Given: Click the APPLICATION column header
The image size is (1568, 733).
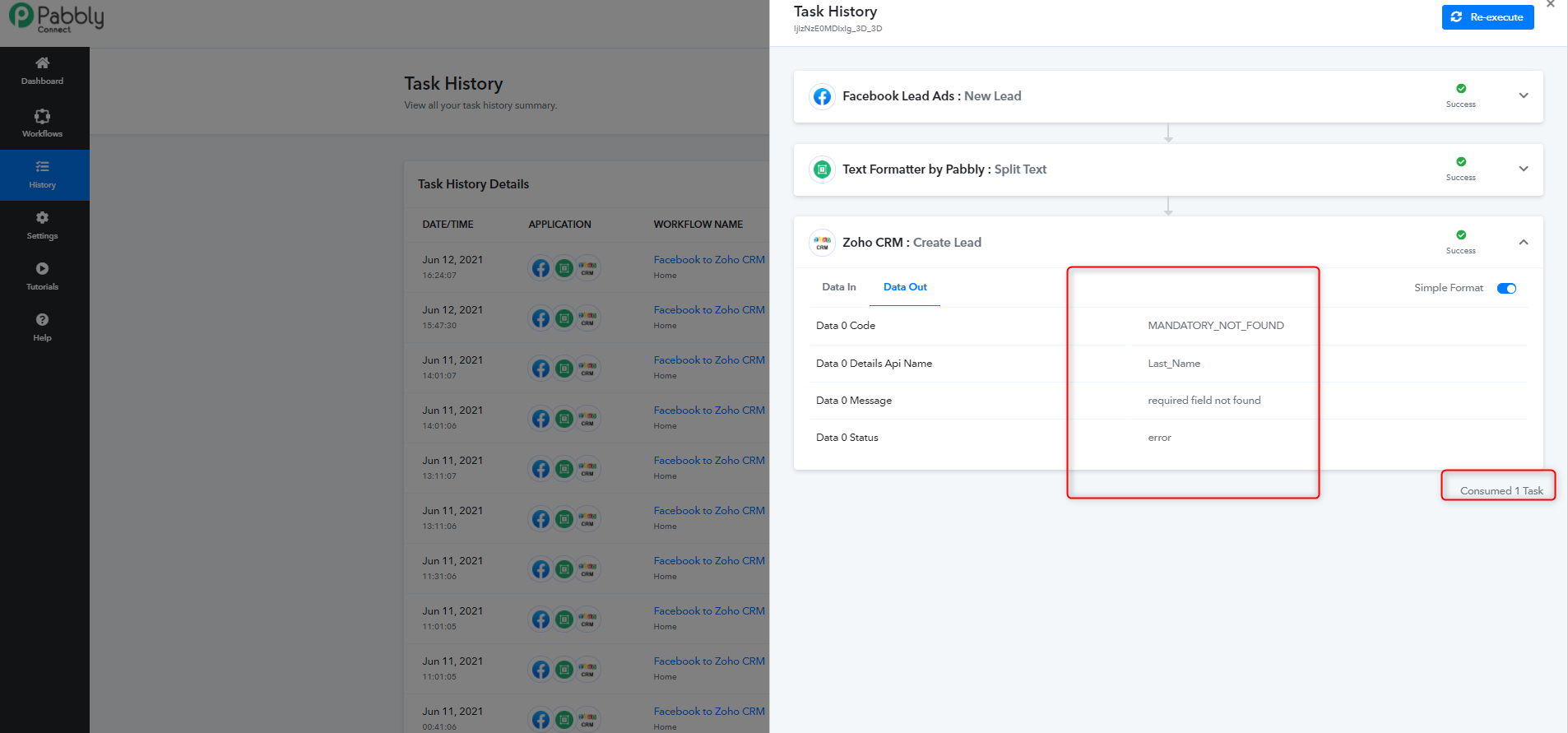Looking at the screenshot, I should point(559,225).
